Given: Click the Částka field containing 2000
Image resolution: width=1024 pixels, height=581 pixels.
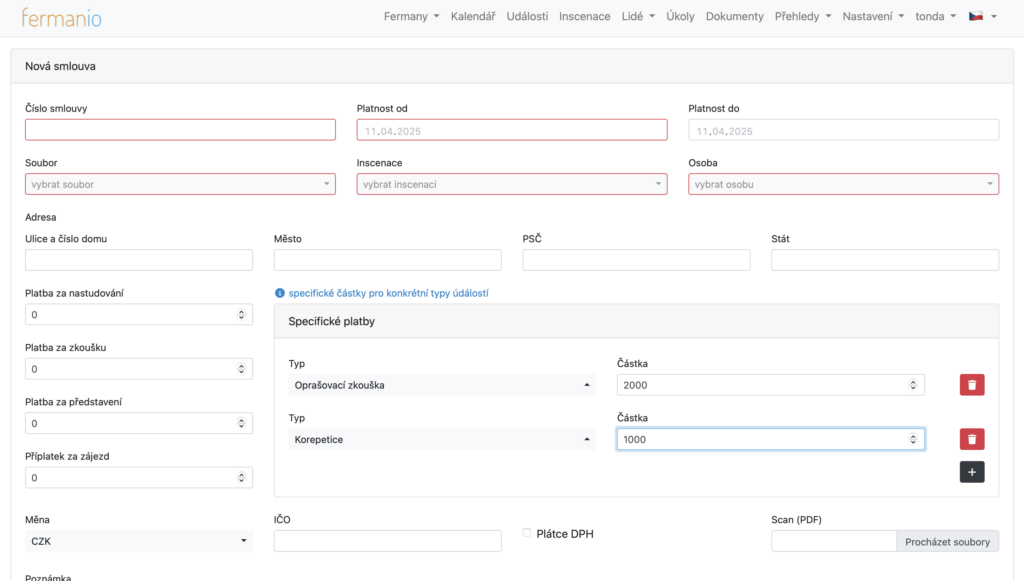Looking at the screenshot, I should point(771,385).
